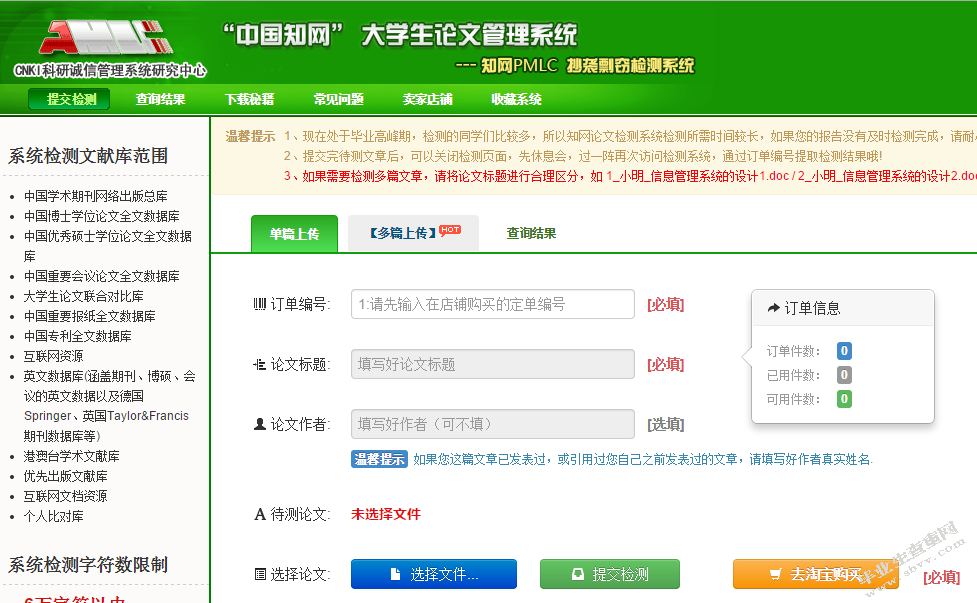Screen dimensions: 977x603
Task: Click 互联网文档资源 list item
Action: (x=65, y=496)
